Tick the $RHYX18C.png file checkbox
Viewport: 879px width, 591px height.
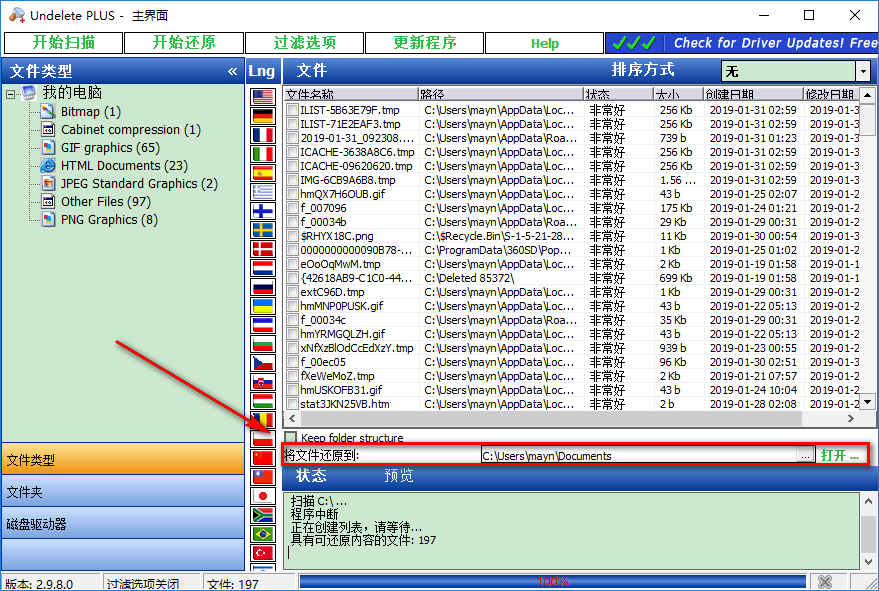coord(292,236)
